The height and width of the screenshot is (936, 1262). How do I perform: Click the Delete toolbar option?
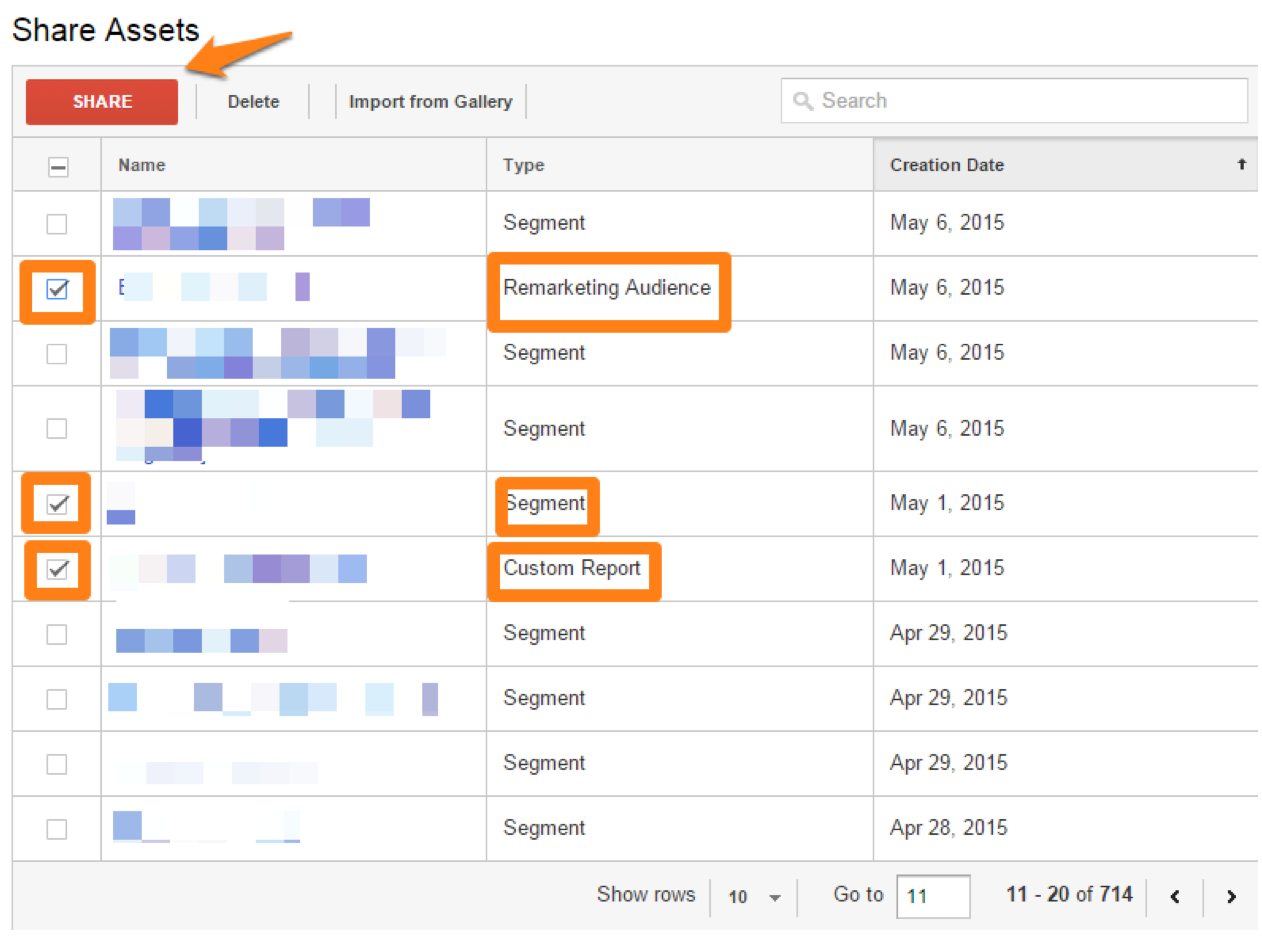pyautogui.click(x=253, y=102)
